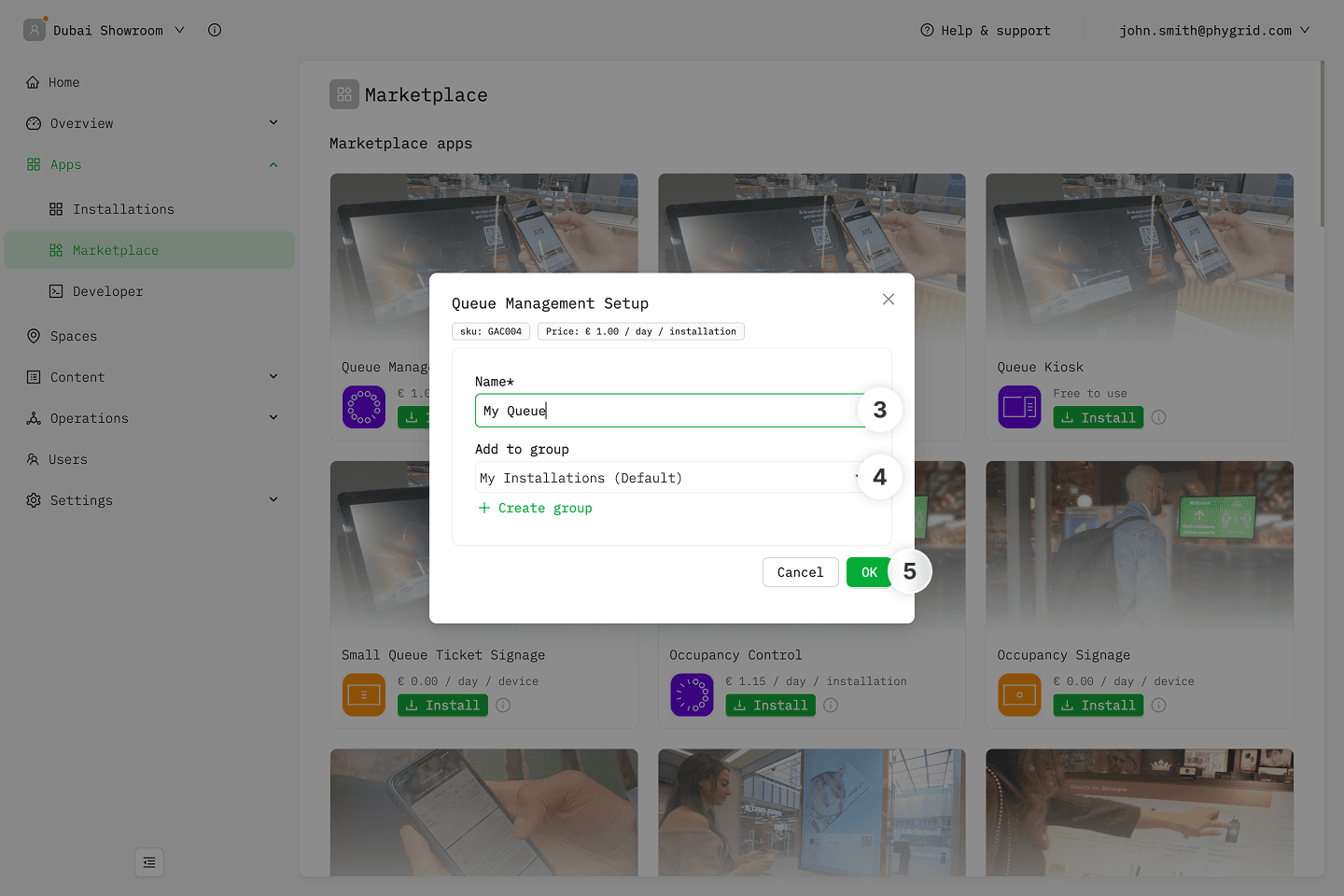Click the info icon next to Queue Kiosk Install
The width and height of the screenshot is (1344, 896).
point(1158,417)
